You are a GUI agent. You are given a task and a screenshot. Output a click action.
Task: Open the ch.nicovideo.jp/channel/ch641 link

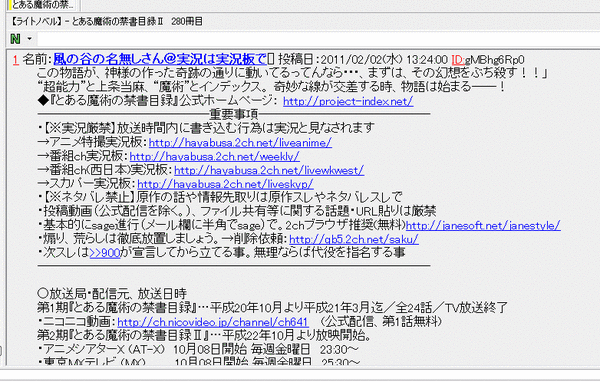[x=212, y=322]
